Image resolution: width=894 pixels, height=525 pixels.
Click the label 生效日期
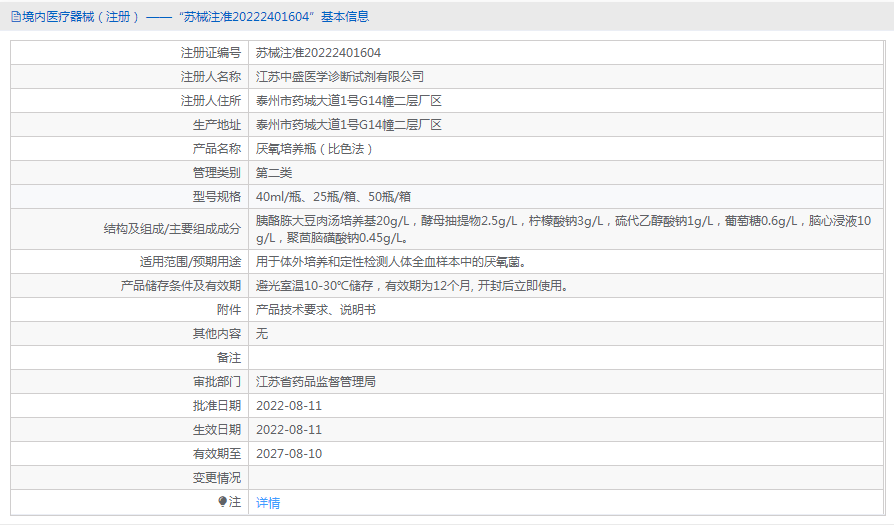tap(217, 430)
